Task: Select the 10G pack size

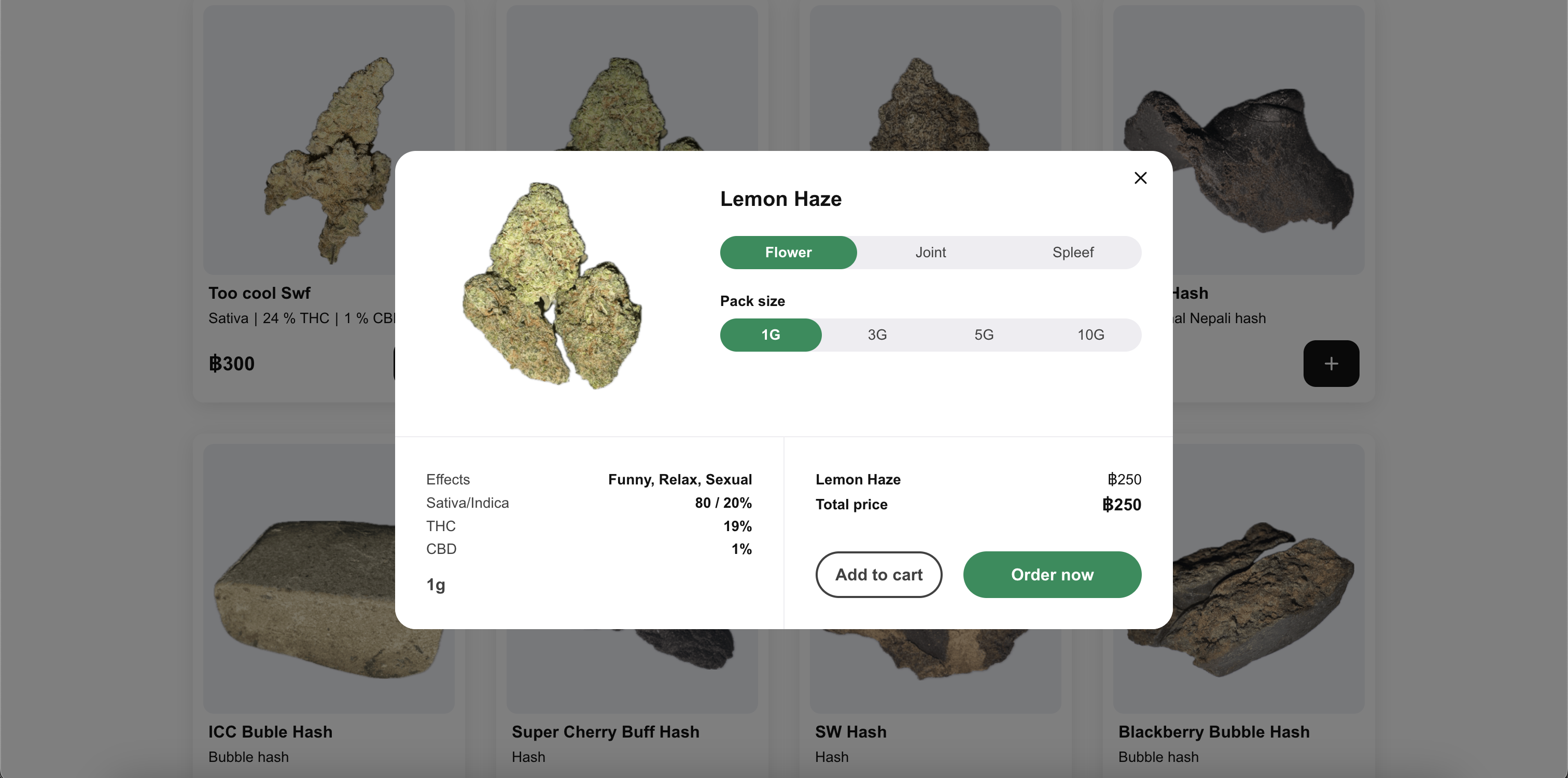Action: pos(1090,335)
